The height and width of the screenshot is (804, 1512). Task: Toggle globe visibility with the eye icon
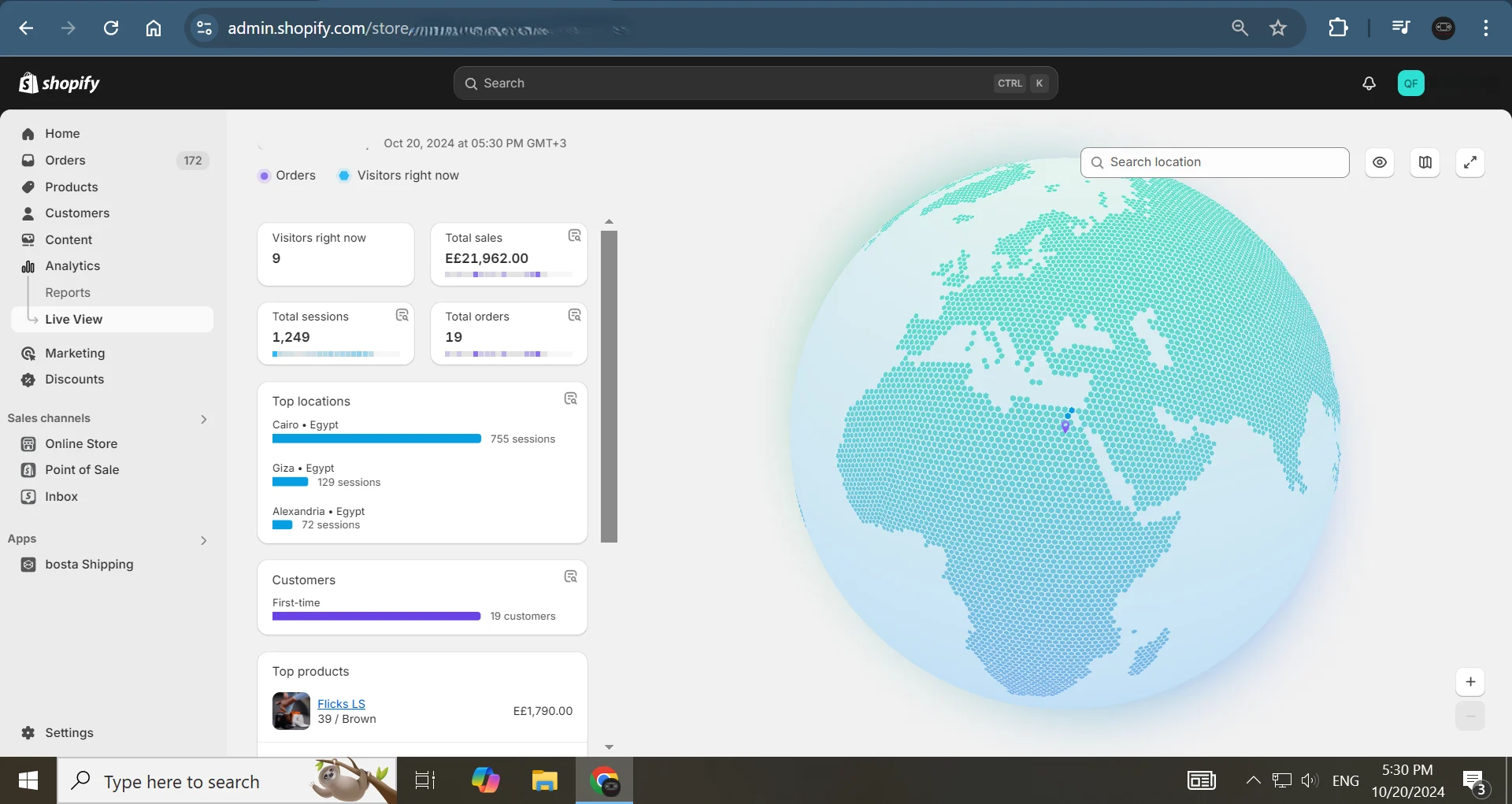(x=1379, y=162)
